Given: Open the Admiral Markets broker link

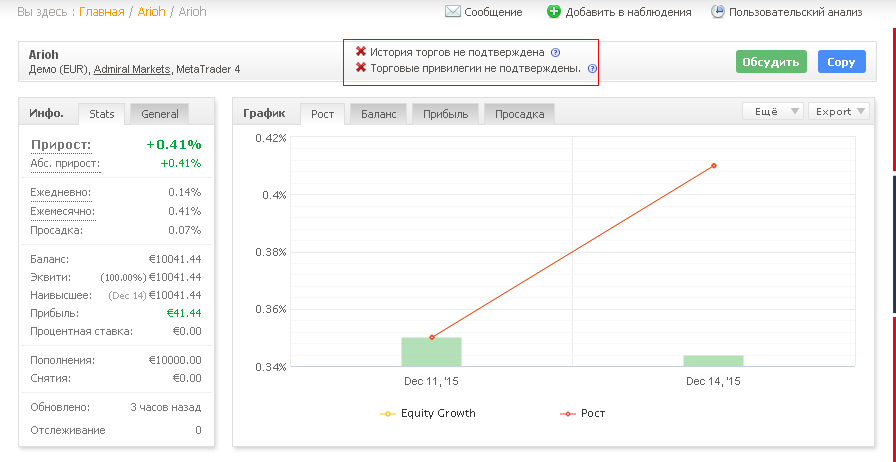Looking at the screenshot, I should coord(132,69).
